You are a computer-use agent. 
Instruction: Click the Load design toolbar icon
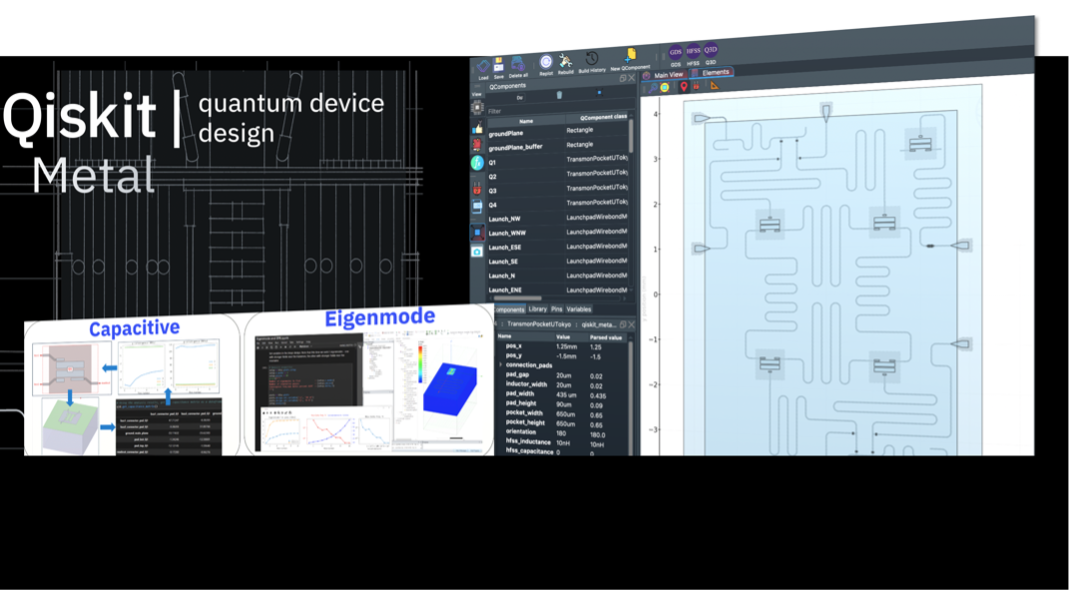click(x=483, y=67)
